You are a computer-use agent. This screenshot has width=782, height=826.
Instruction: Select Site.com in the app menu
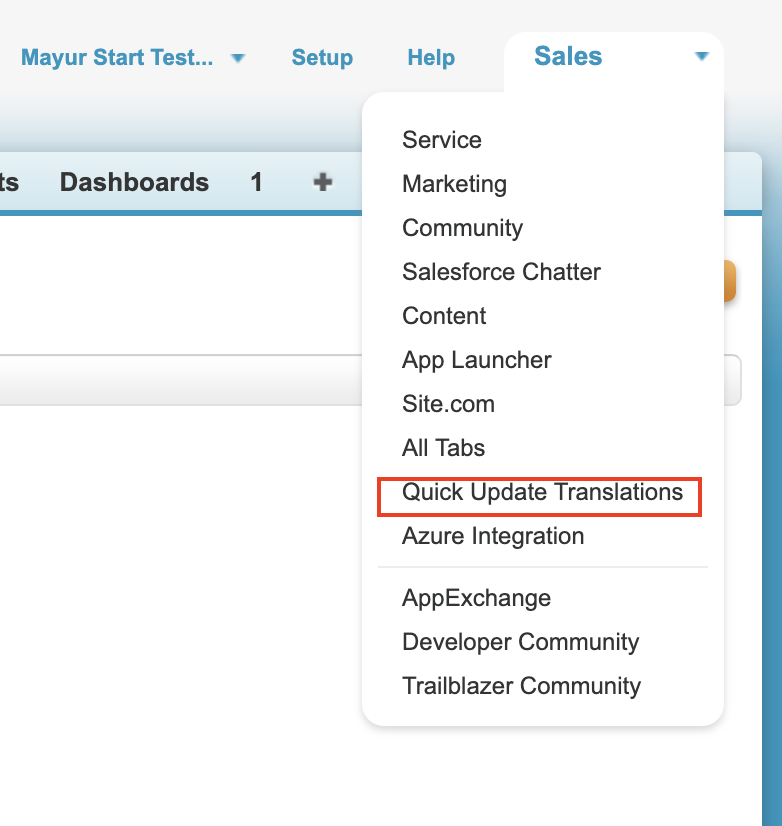coord(448,404)
